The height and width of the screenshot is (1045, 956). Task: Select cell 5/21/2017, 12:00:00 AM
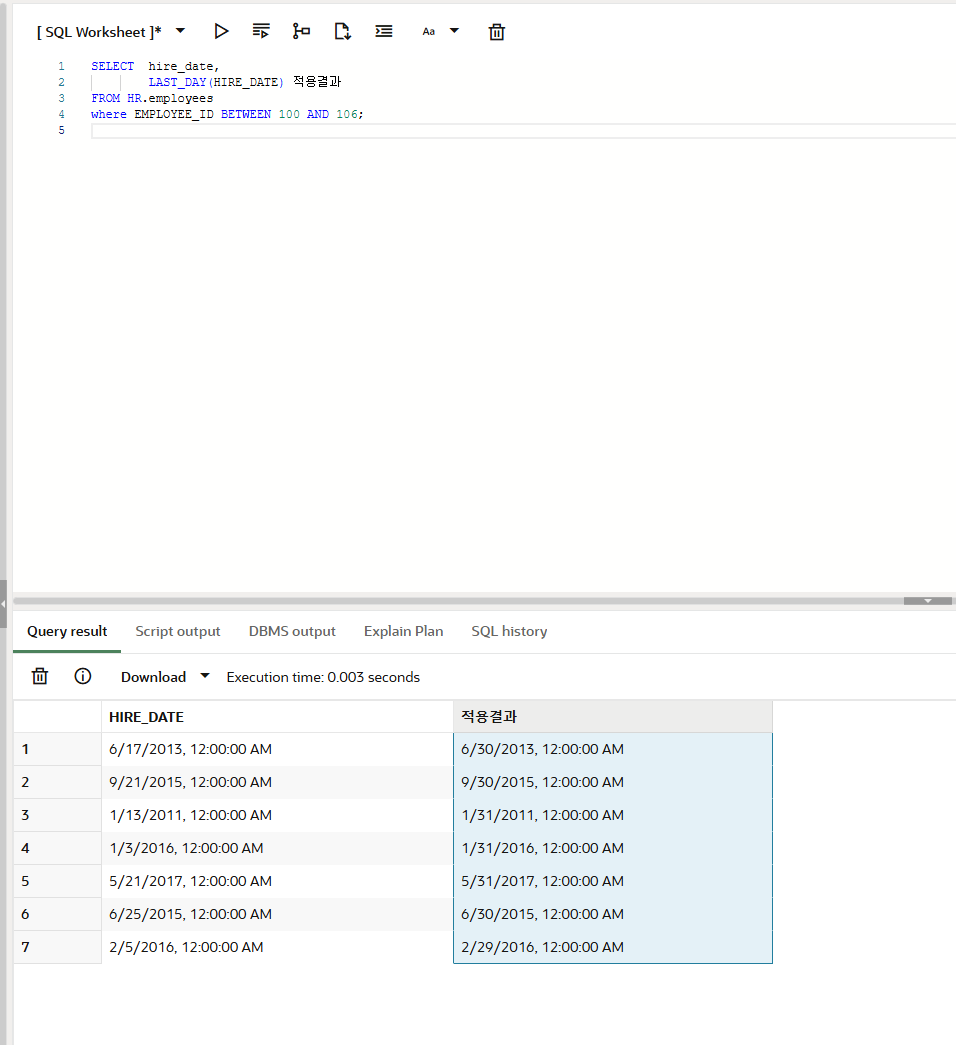pos(277,881)
